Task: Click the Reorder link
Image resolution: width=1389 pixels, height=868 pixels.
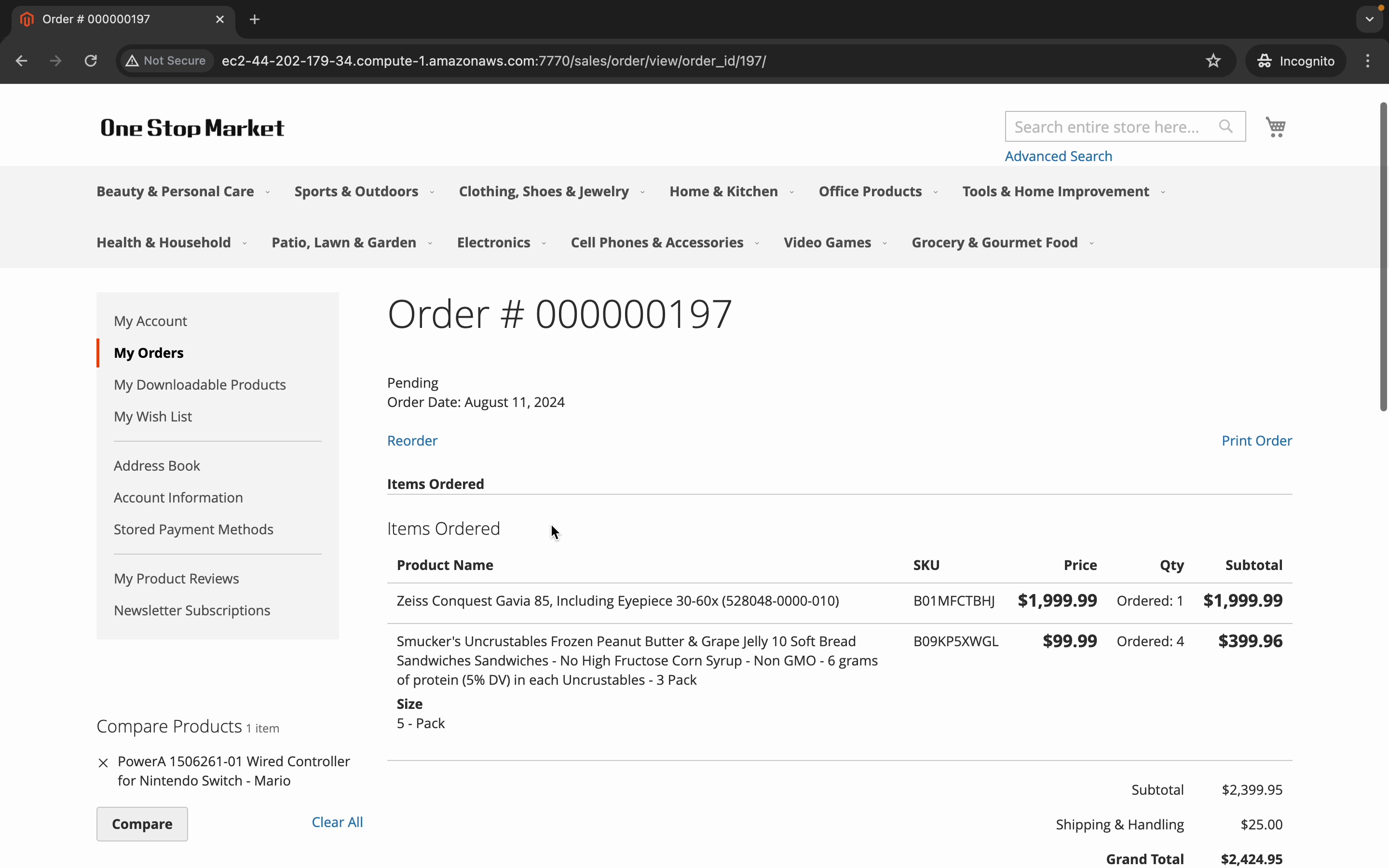Action: (412, 441)
